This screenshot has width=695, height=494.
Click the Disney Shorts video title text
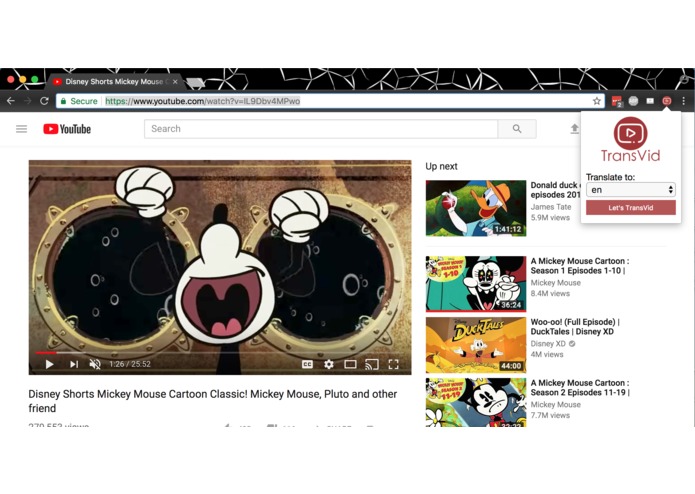click(213, 401)
